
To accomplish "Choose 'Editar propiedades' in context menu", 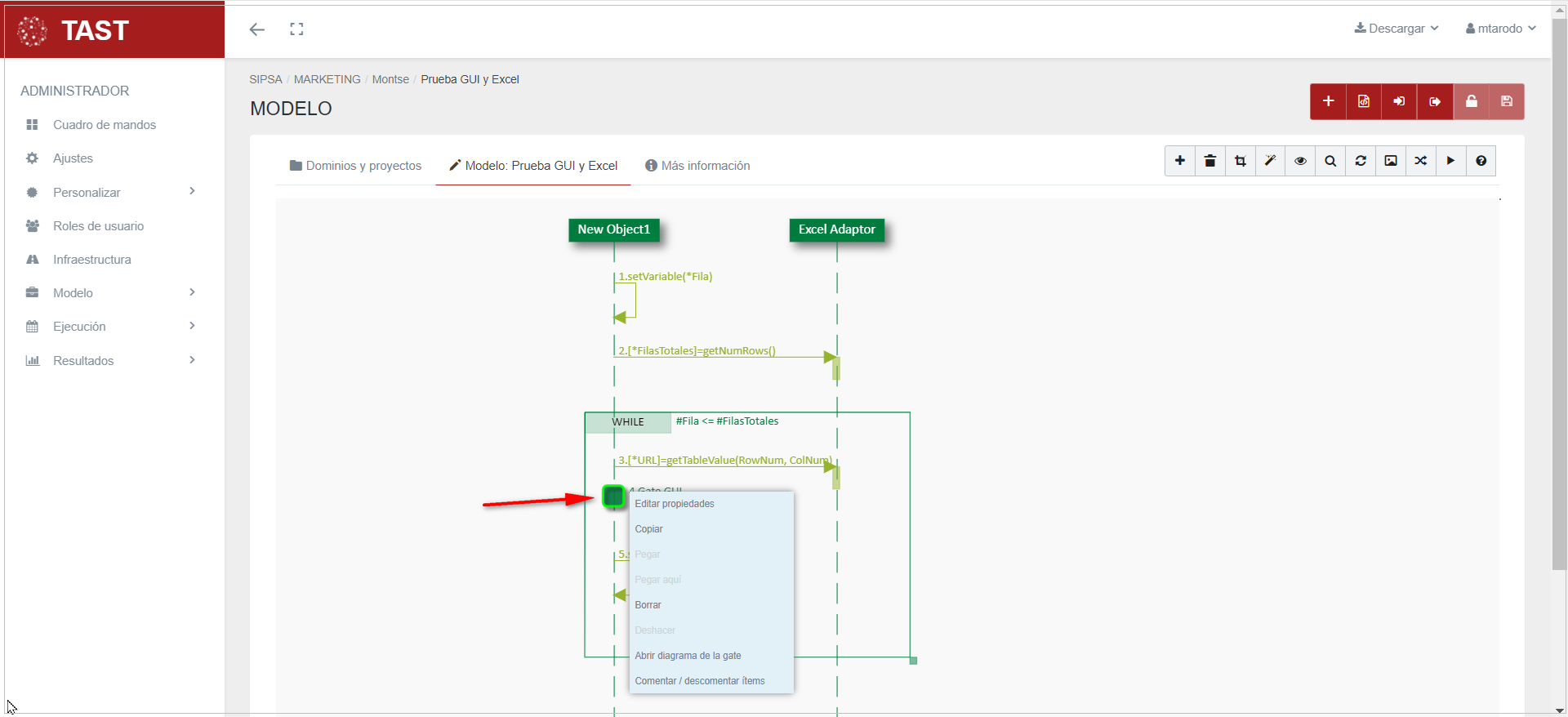I will point(675,504).
